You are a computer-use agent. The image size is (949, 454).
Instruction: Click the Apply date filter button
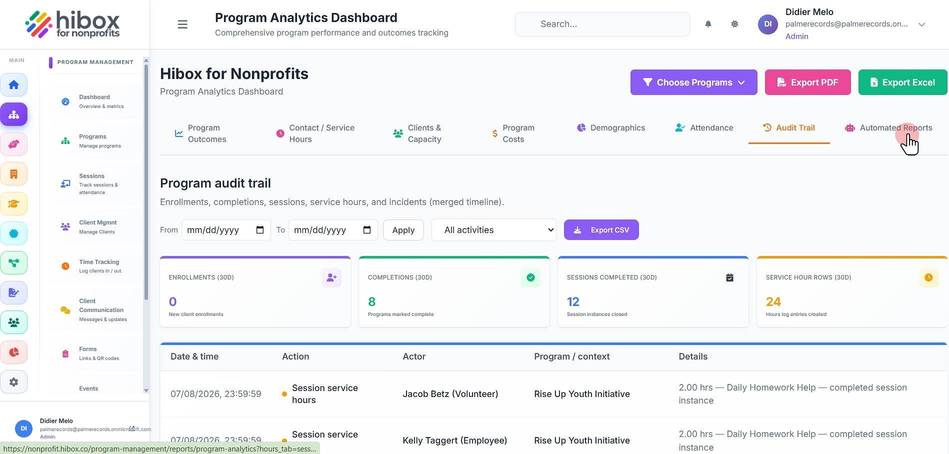[403, 230]
